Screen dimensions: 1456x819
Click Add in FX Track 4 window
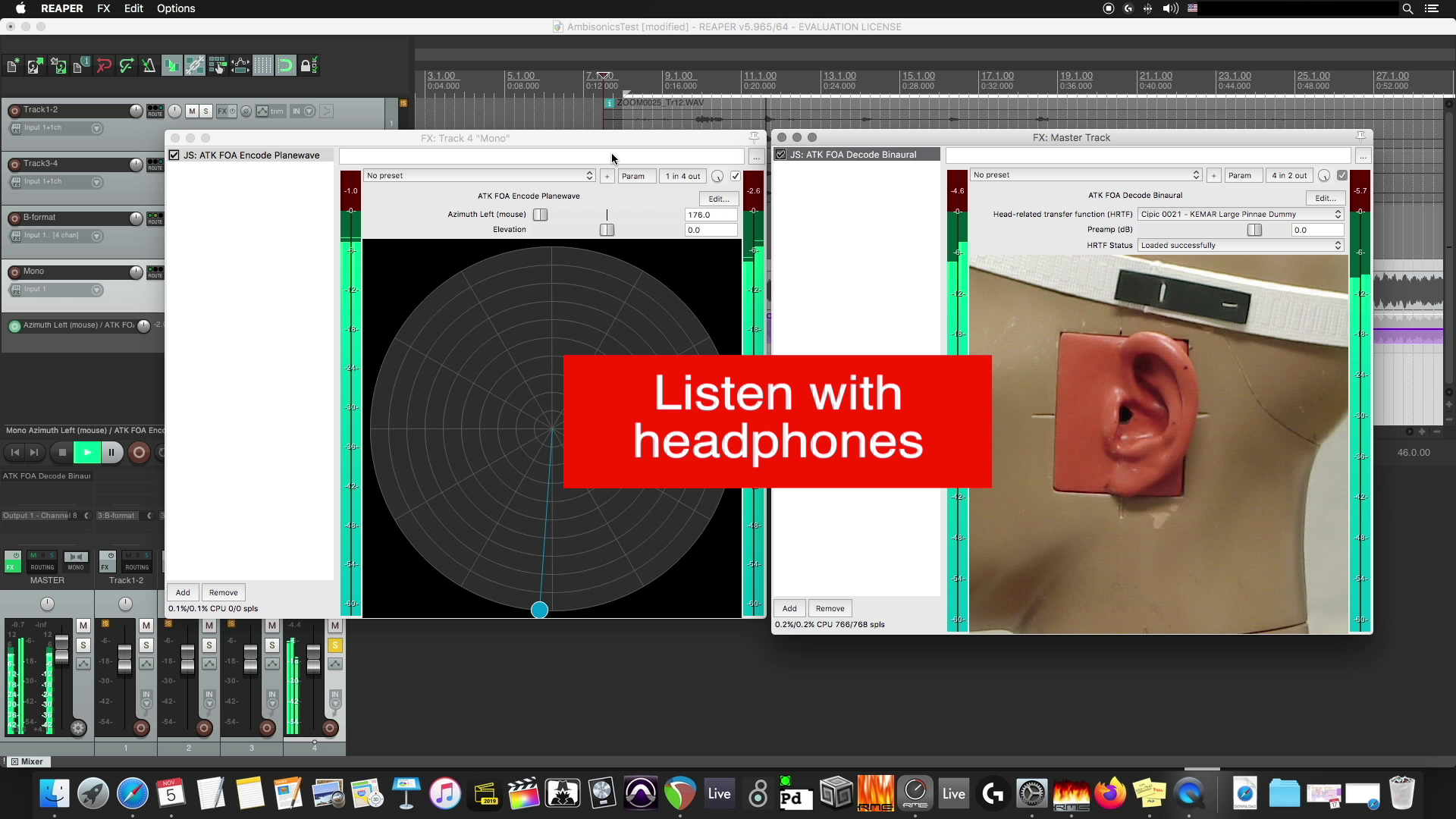point(183,593)
